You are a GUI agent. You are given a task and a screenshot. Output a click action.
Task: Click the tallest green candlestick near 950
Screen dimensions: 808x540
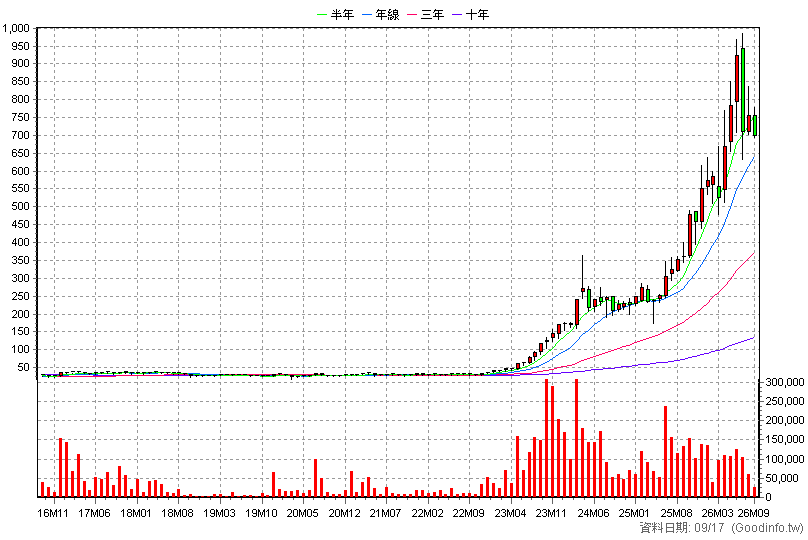click(x=743, y=90)
